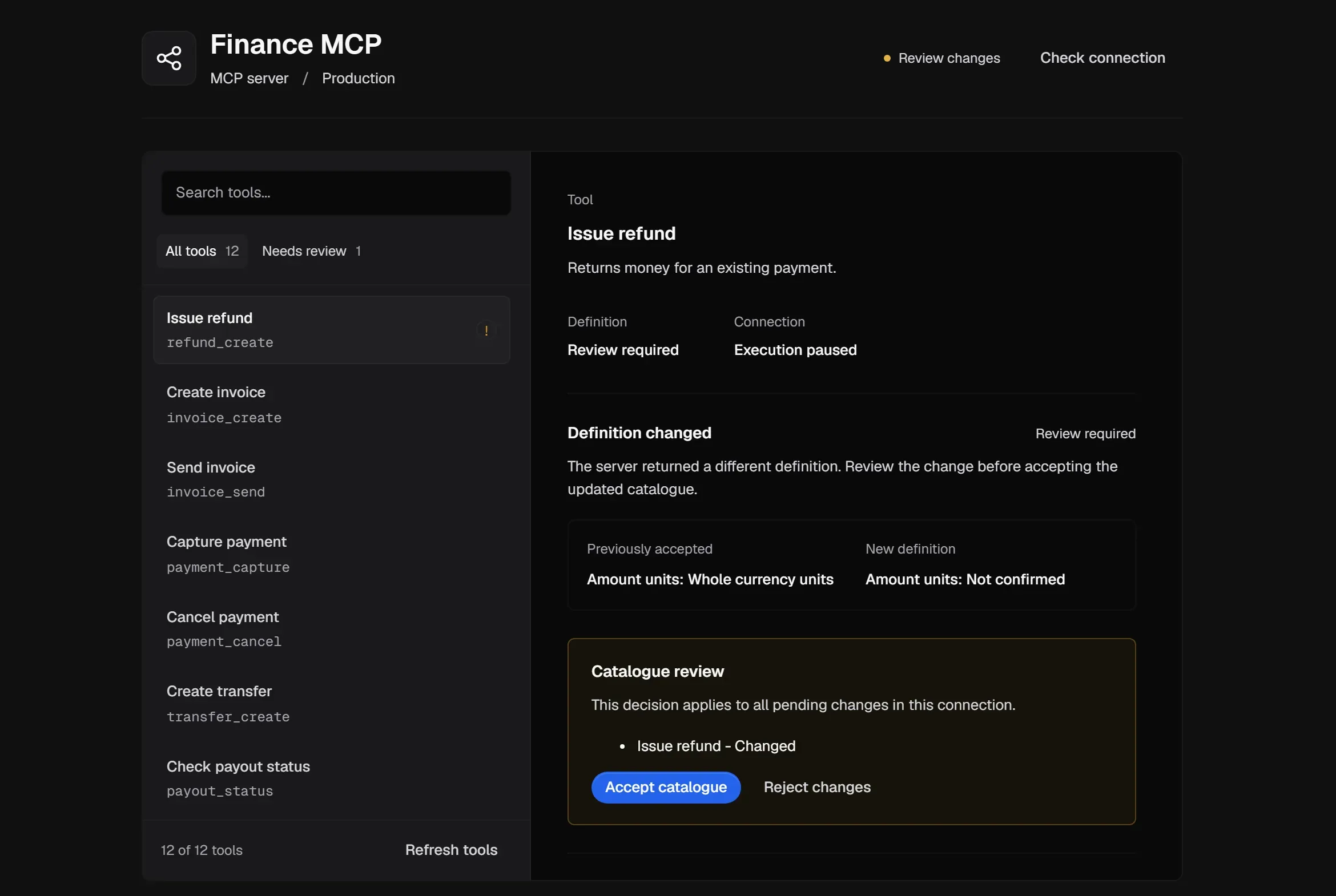The image size is (1336, 896).
Task: Click the Finance MCP share-nodes icon
Action: pyautogui.click(x=168, y=58)
